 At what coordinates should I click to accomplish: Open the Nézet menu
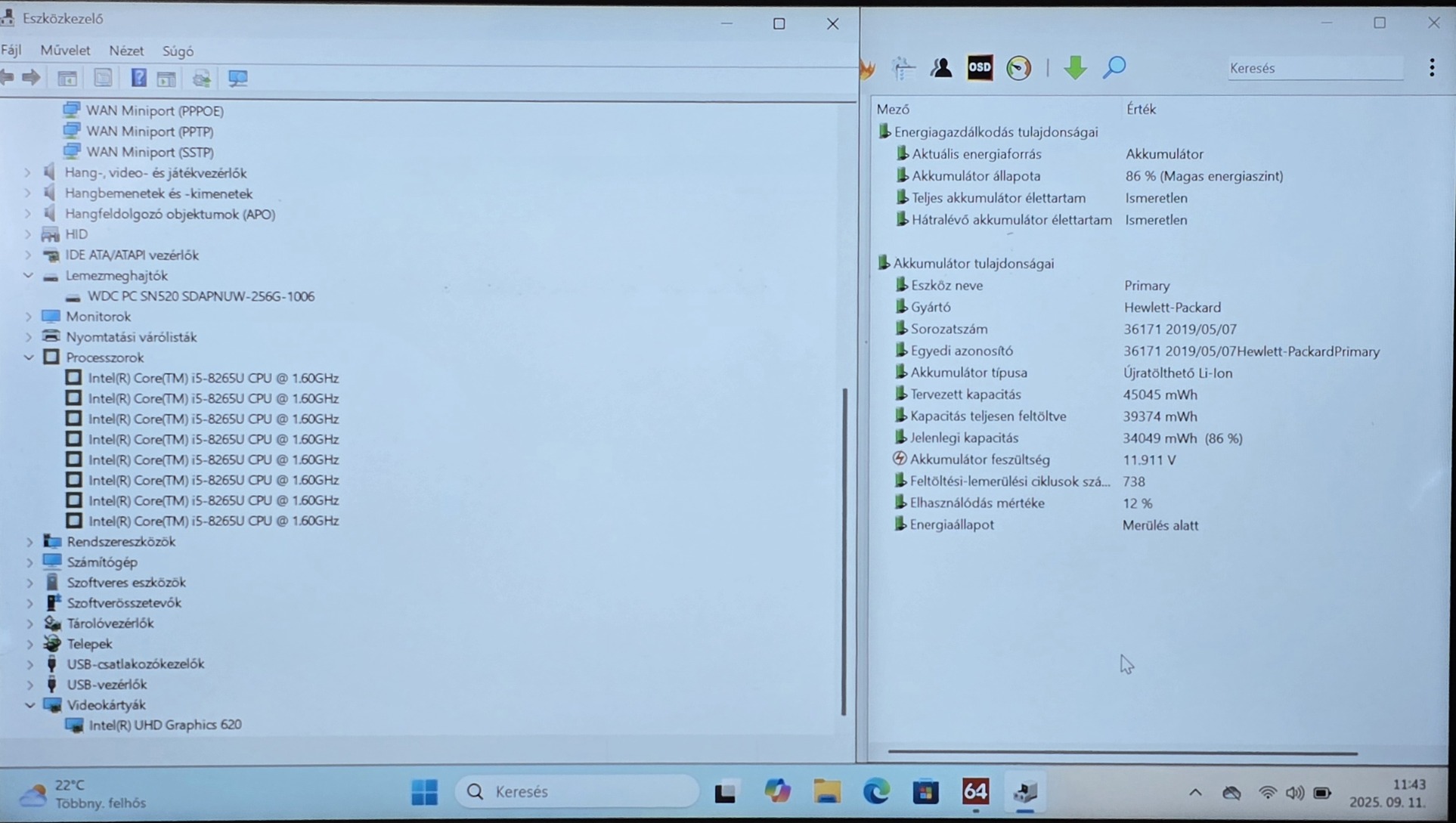(125, 51)
